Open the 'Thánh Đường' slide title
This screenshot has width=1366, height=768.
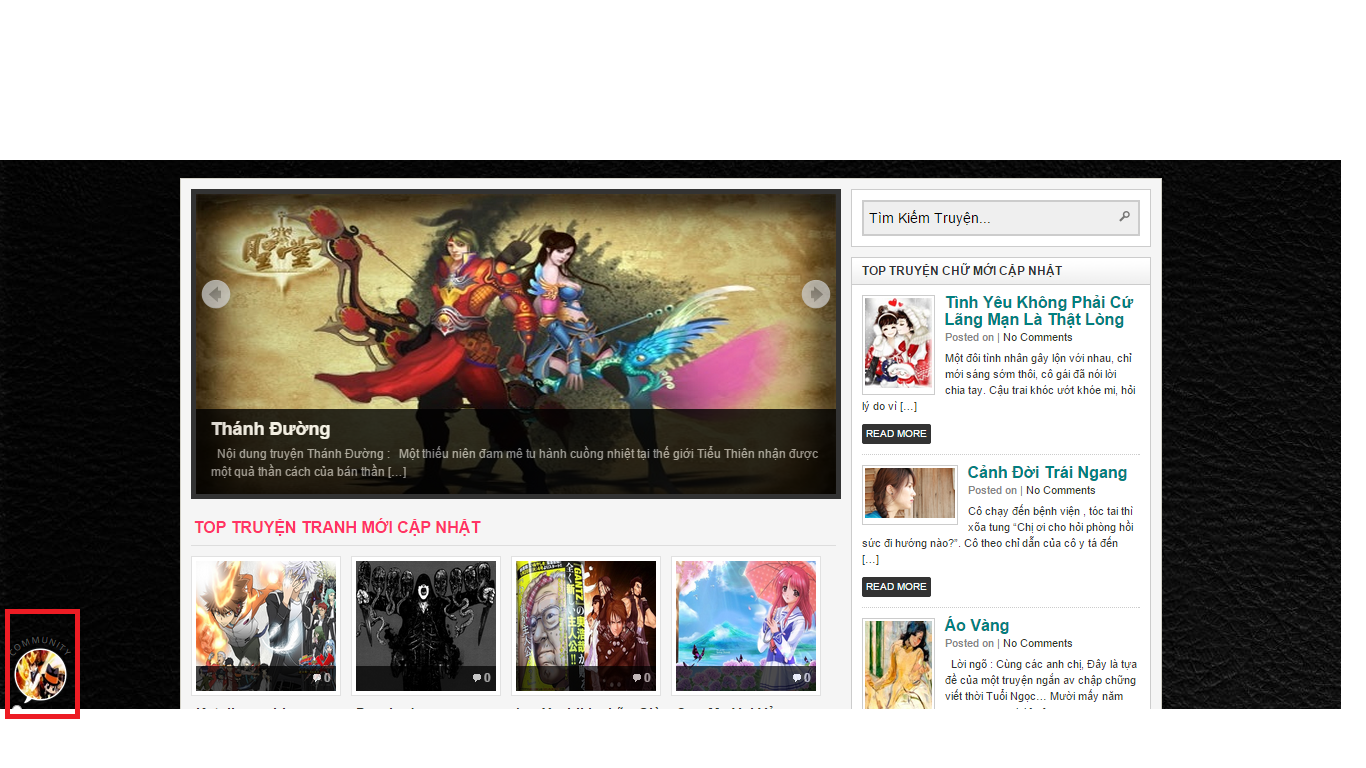[270, 429]
